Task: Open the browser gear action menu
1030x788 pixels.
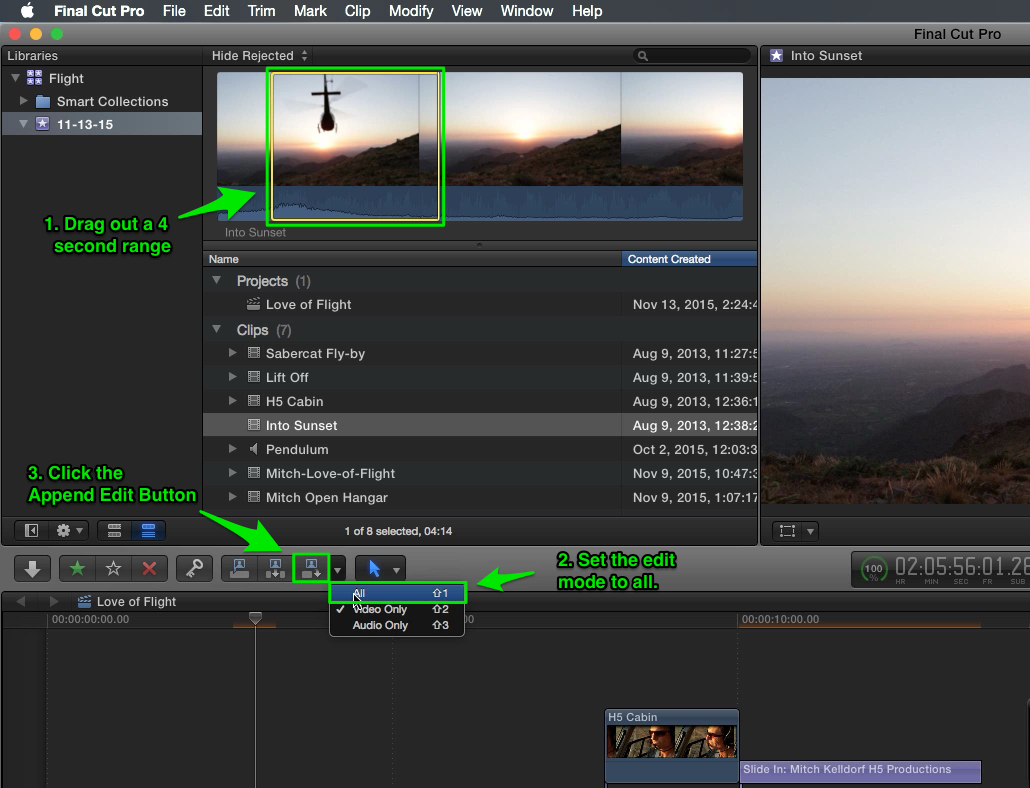Action: pyautogui.click(x=69, y=531)
